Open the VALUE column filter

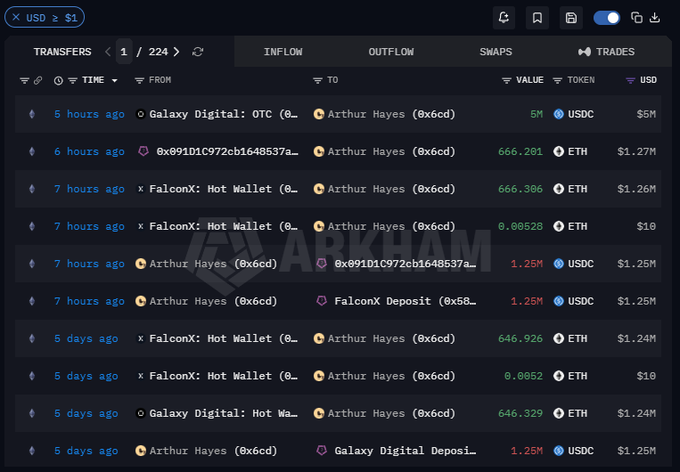[x=506, y=80]
